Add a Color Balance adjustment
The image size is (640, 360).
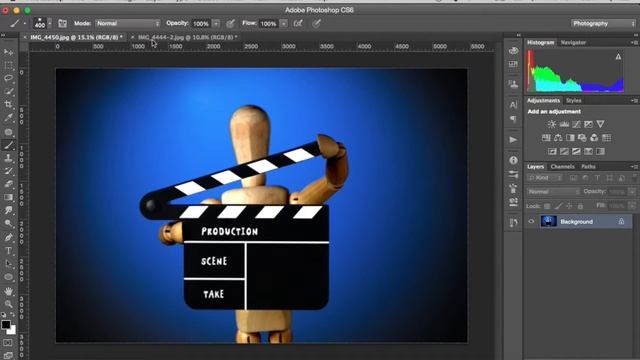pos(558,138)
